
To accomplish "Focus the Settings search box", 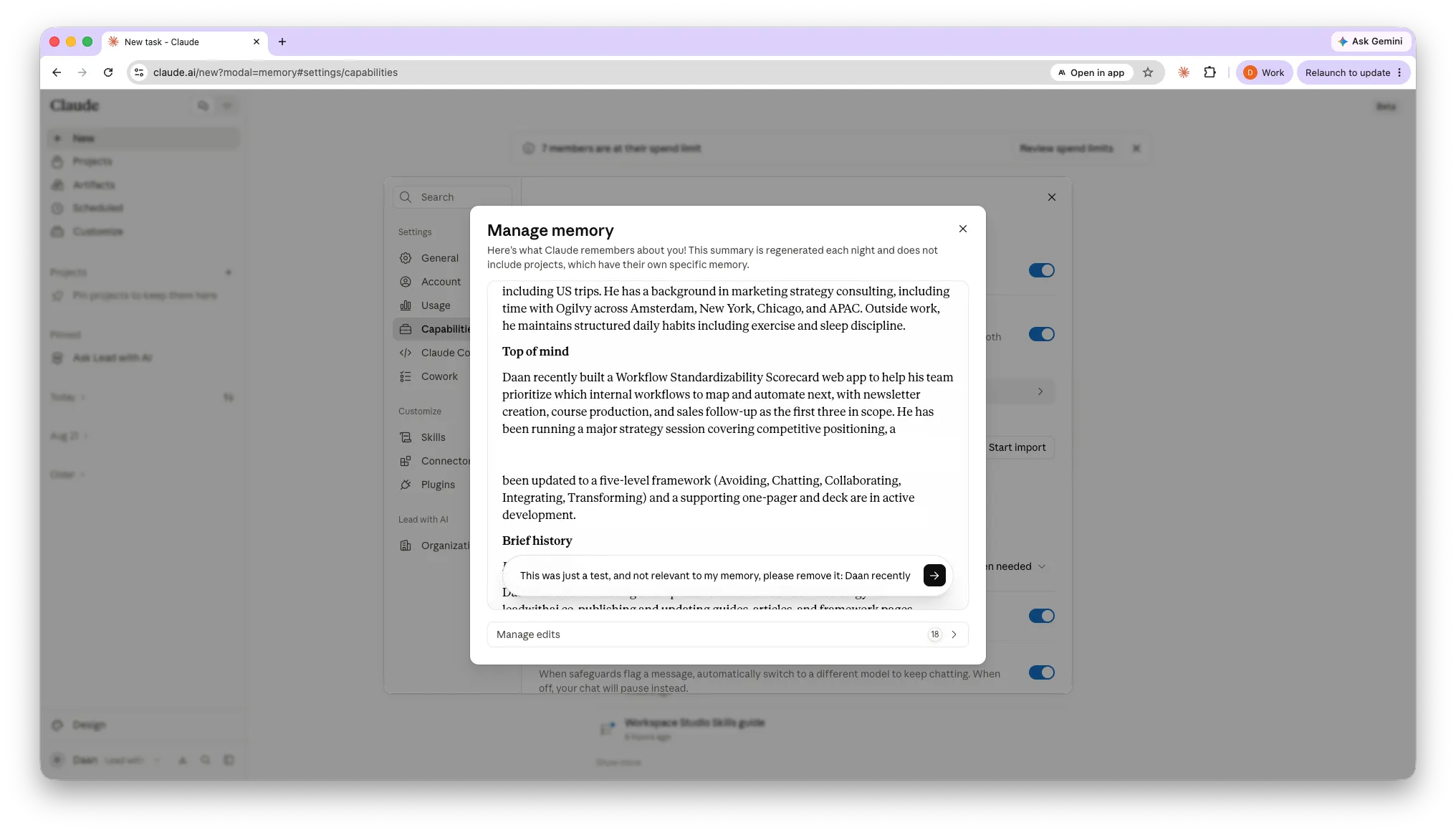I will (x=453, y=197).
